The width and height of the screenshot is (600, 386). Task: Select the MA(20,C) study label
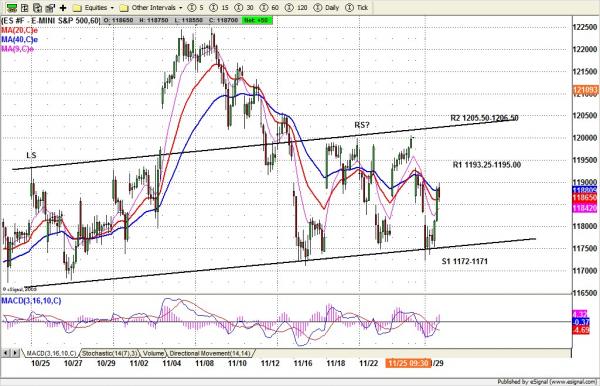20,30
